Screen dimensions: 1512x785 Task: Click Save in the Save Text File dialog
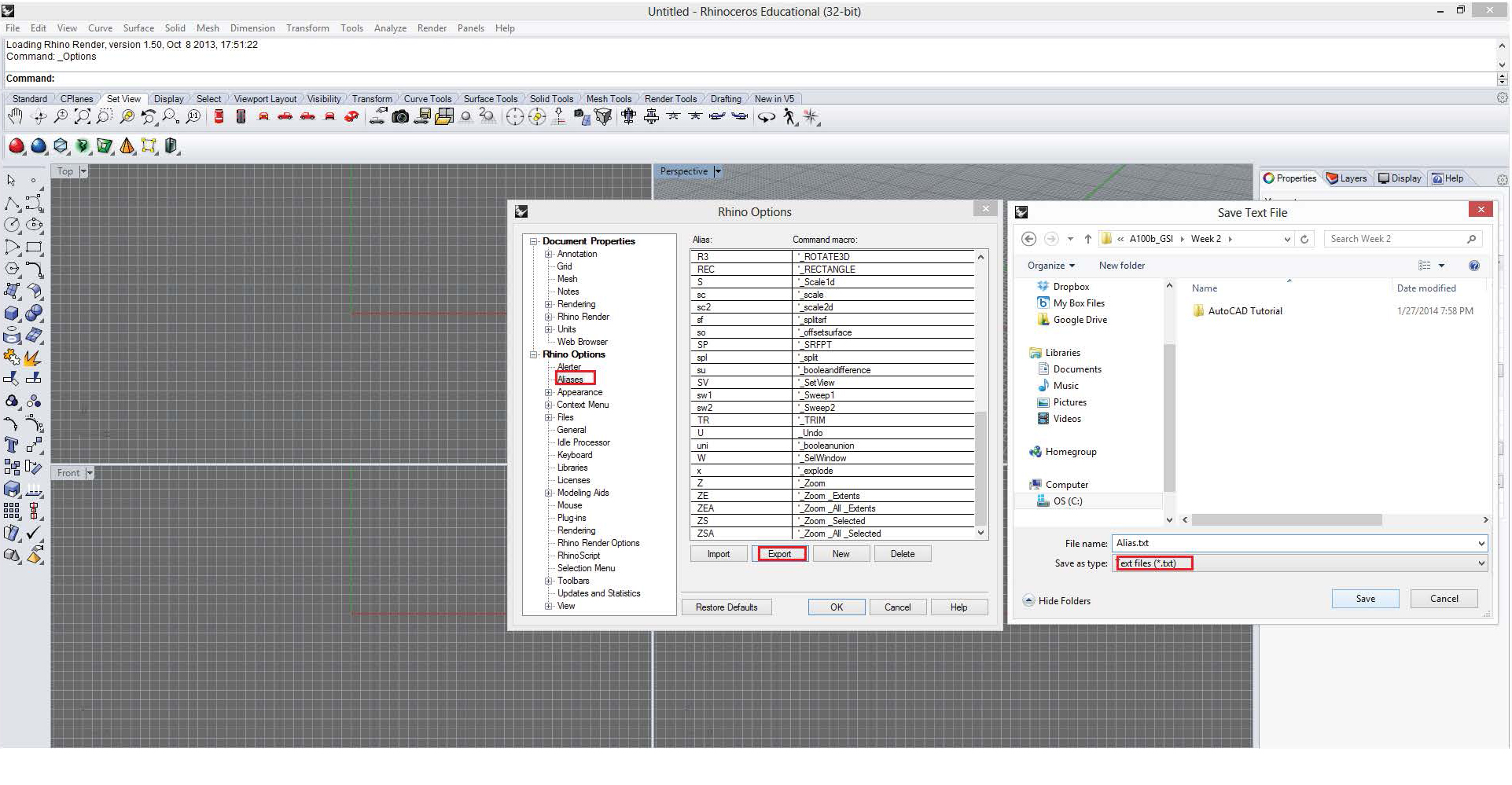pyautogui.click(x=1365, y=599)
